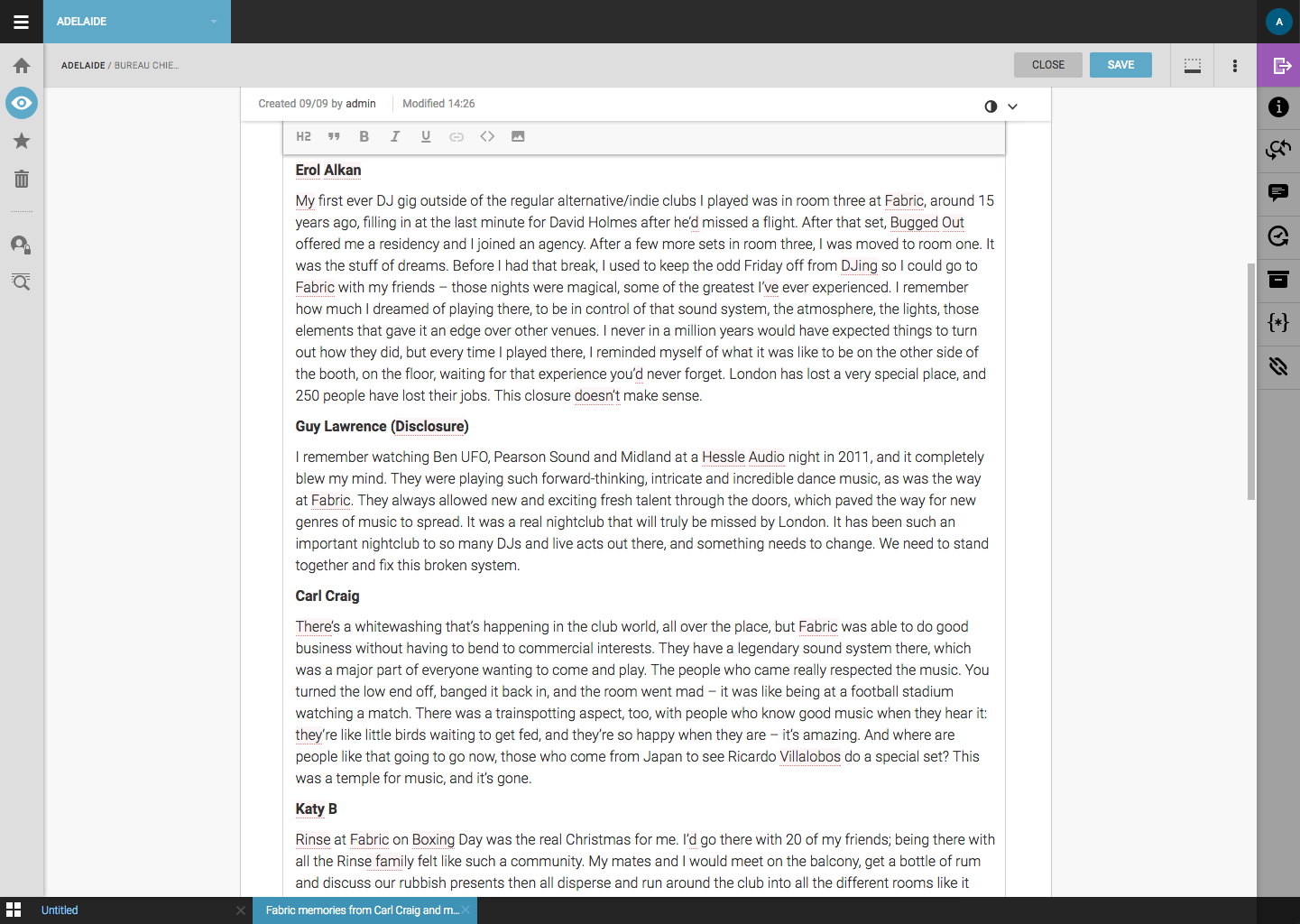
Task: Switch to Fabric memories bottom tab
Action: pos(362,910)
